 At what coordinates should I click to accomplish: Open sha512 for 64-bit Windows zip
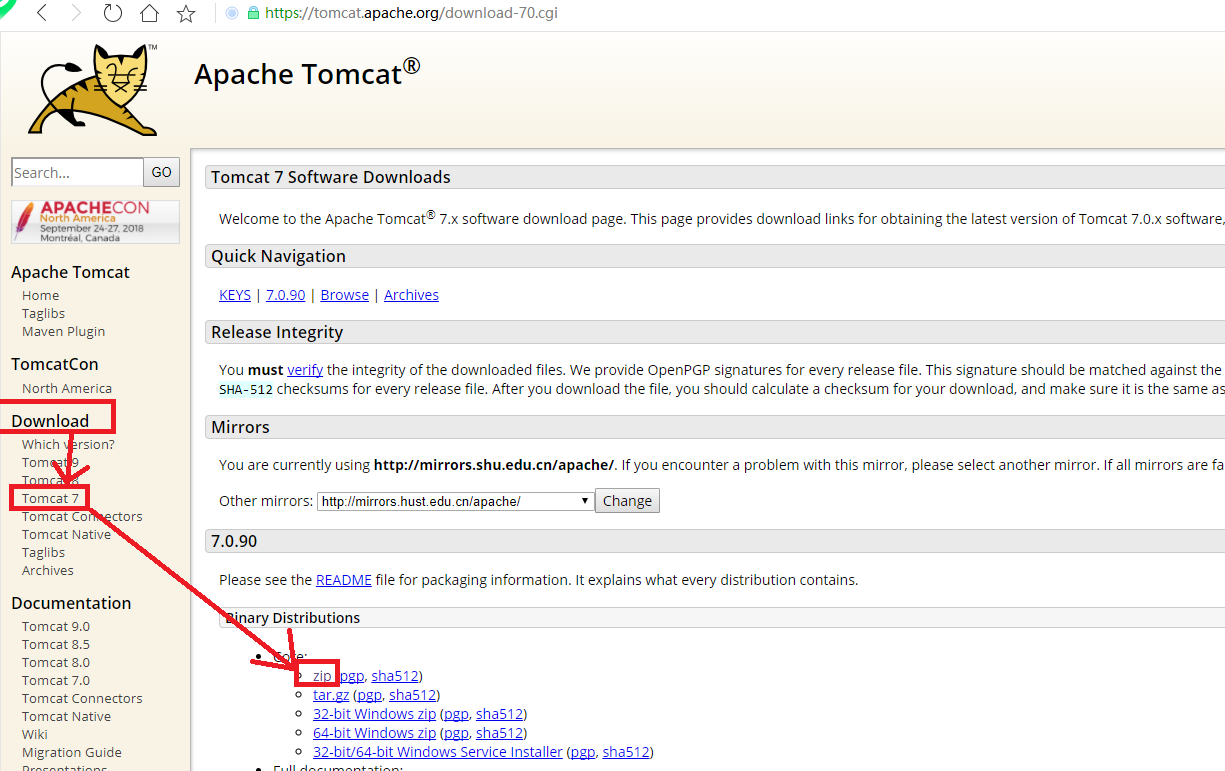point(499,733)
